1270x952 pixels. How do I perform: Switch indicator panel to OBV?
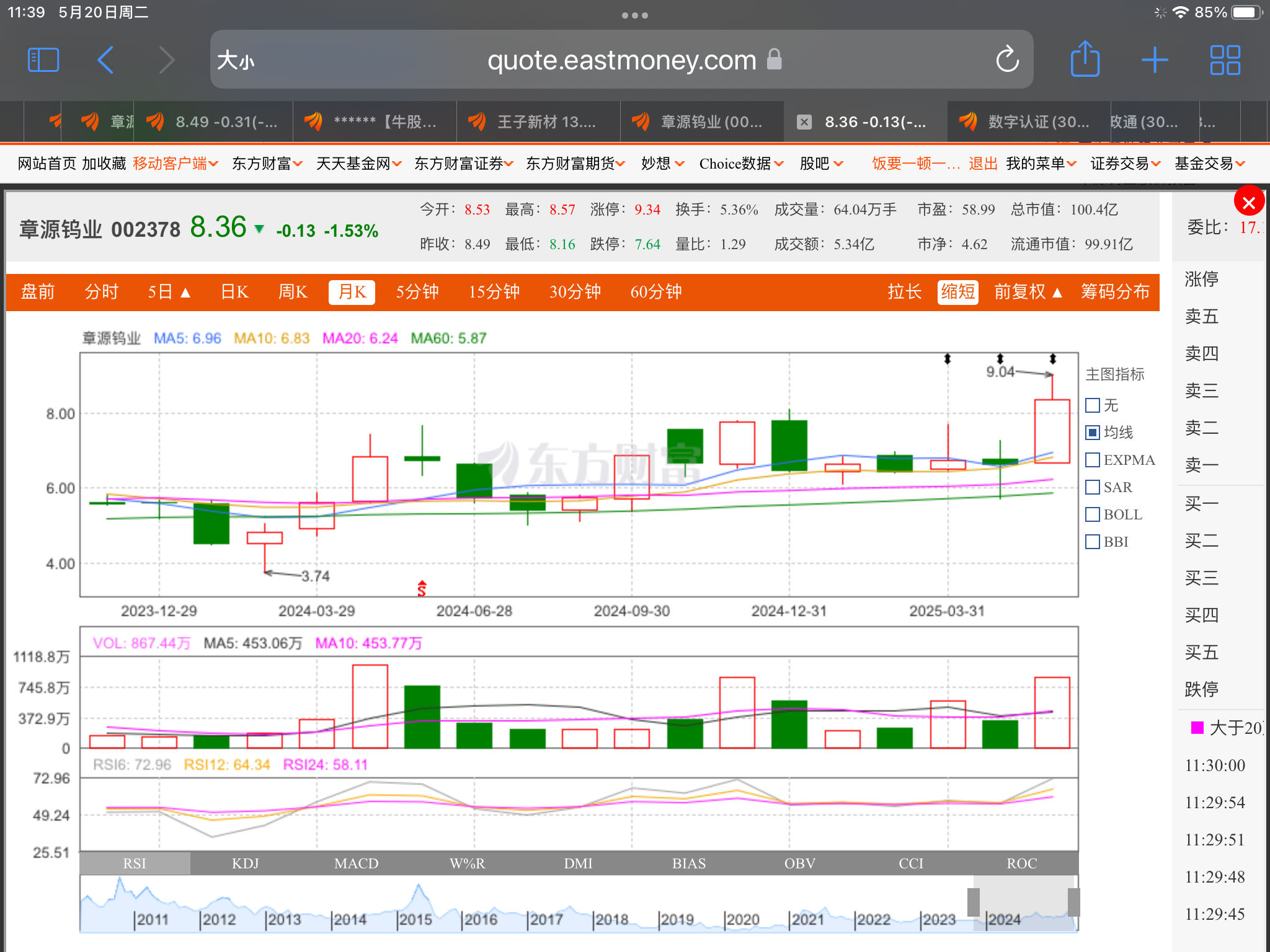click(x=800, y=863)
